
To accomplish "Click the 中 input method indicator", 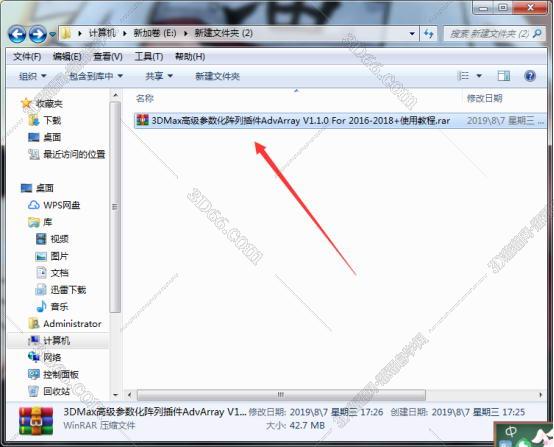I will pyautogui.click(x=511, y=431).
